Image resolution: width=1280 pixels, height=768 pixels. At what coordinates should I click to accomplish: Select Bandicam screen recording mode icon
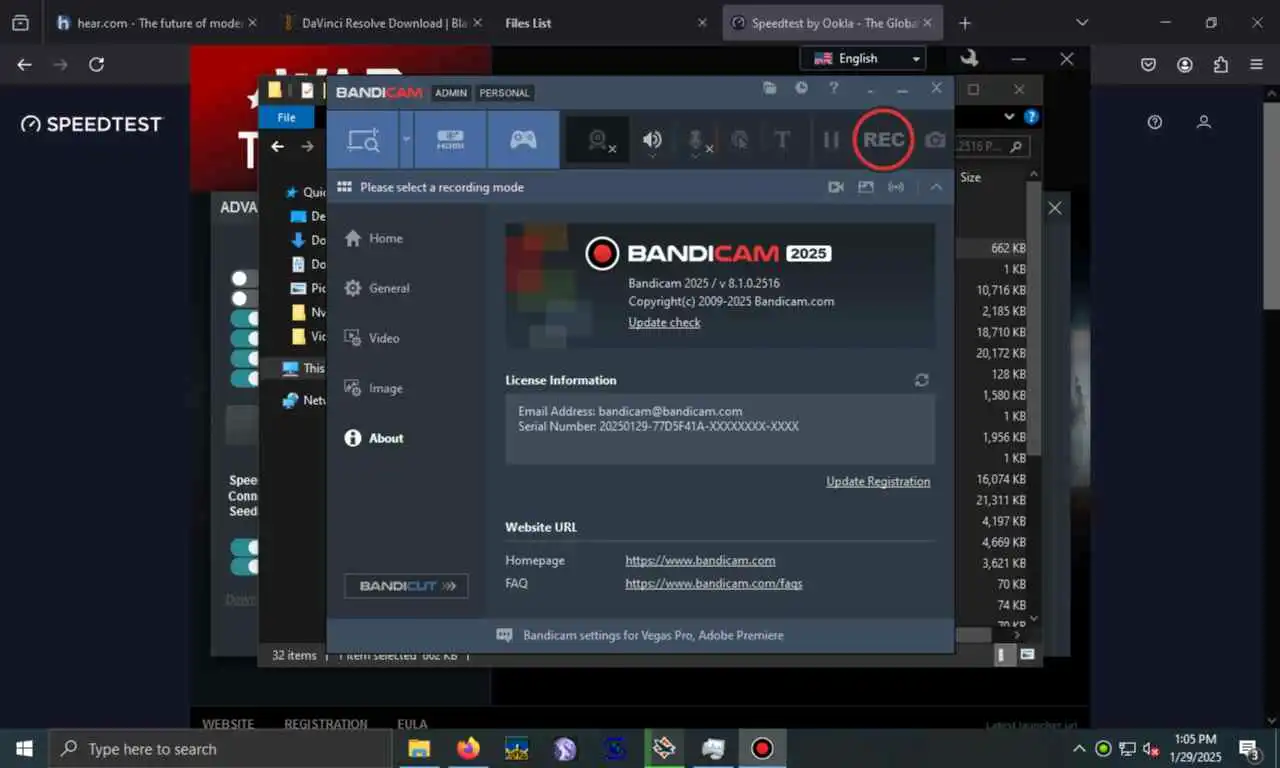[x=362, y=140]
